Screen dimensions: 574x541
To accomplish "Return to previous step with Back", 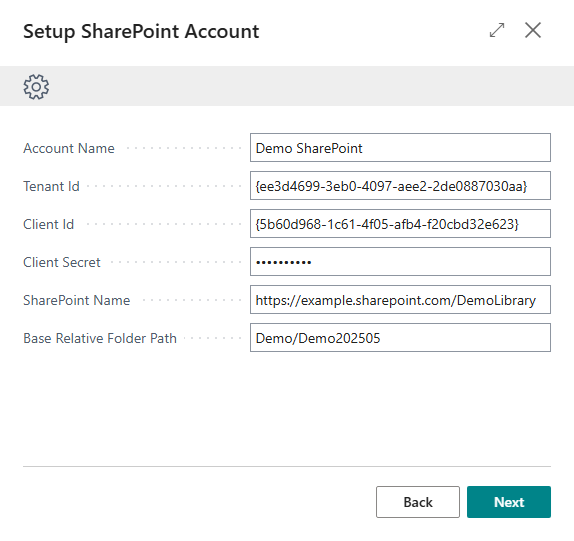I will [418, 502].
